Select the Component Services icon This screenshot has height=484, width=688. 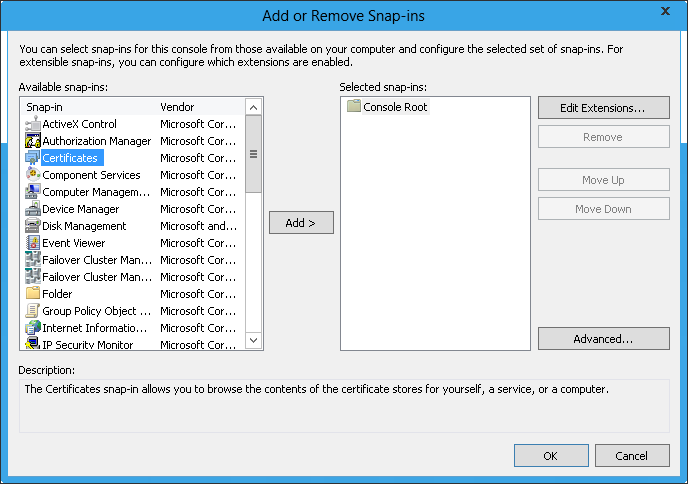pyautogui.click(x=33, y=175)
